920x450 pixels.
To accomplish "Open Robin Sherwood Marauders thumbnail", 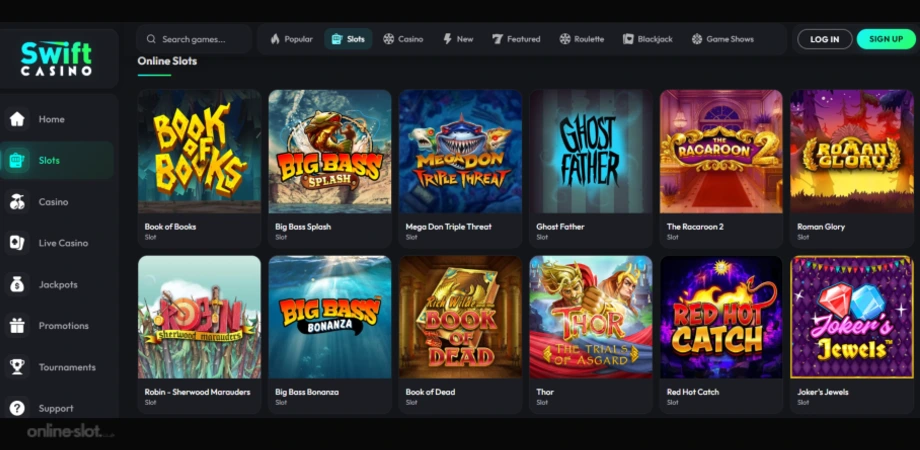I will click(199, 317).
